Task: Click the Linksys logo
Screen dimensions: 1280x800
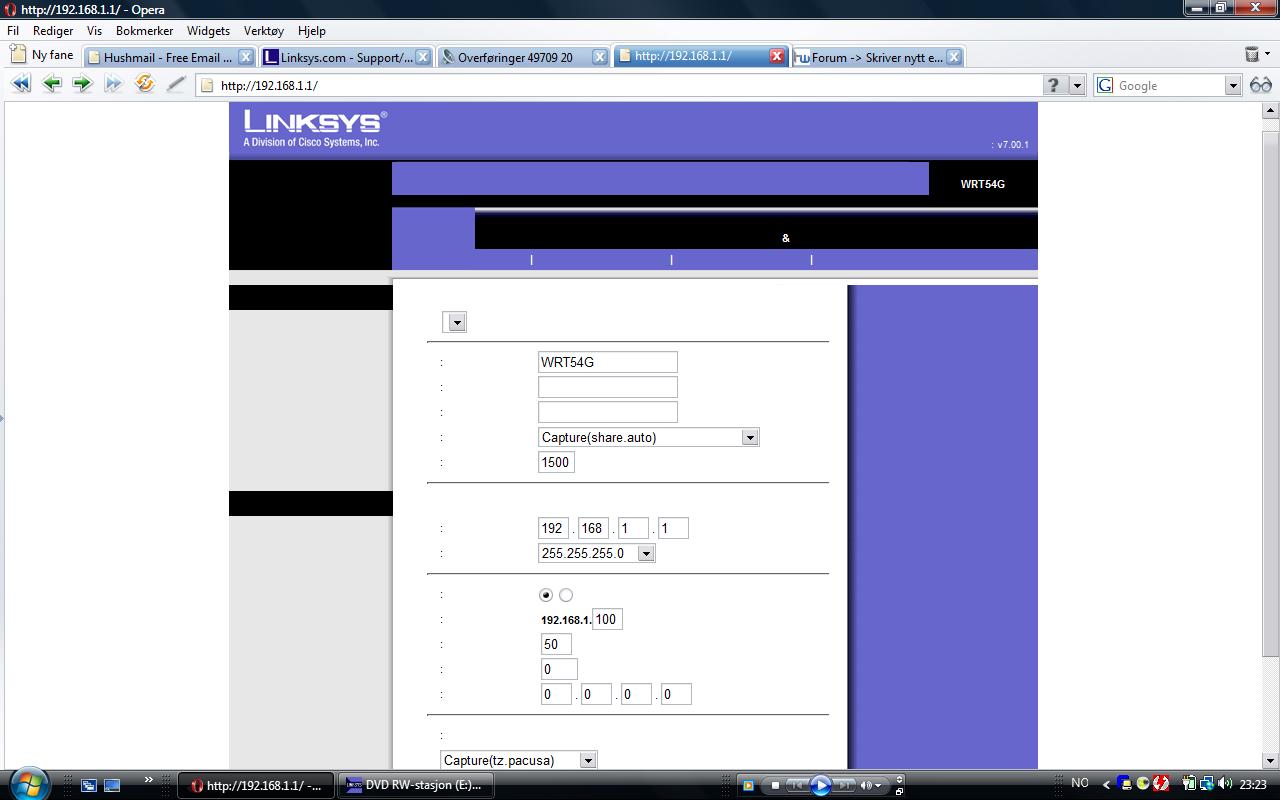Action: click(315, 128)
